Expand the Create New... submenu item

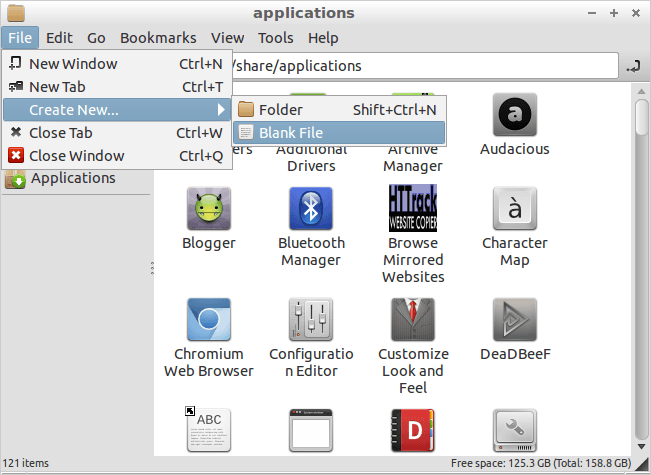click(x=117, y=110)
